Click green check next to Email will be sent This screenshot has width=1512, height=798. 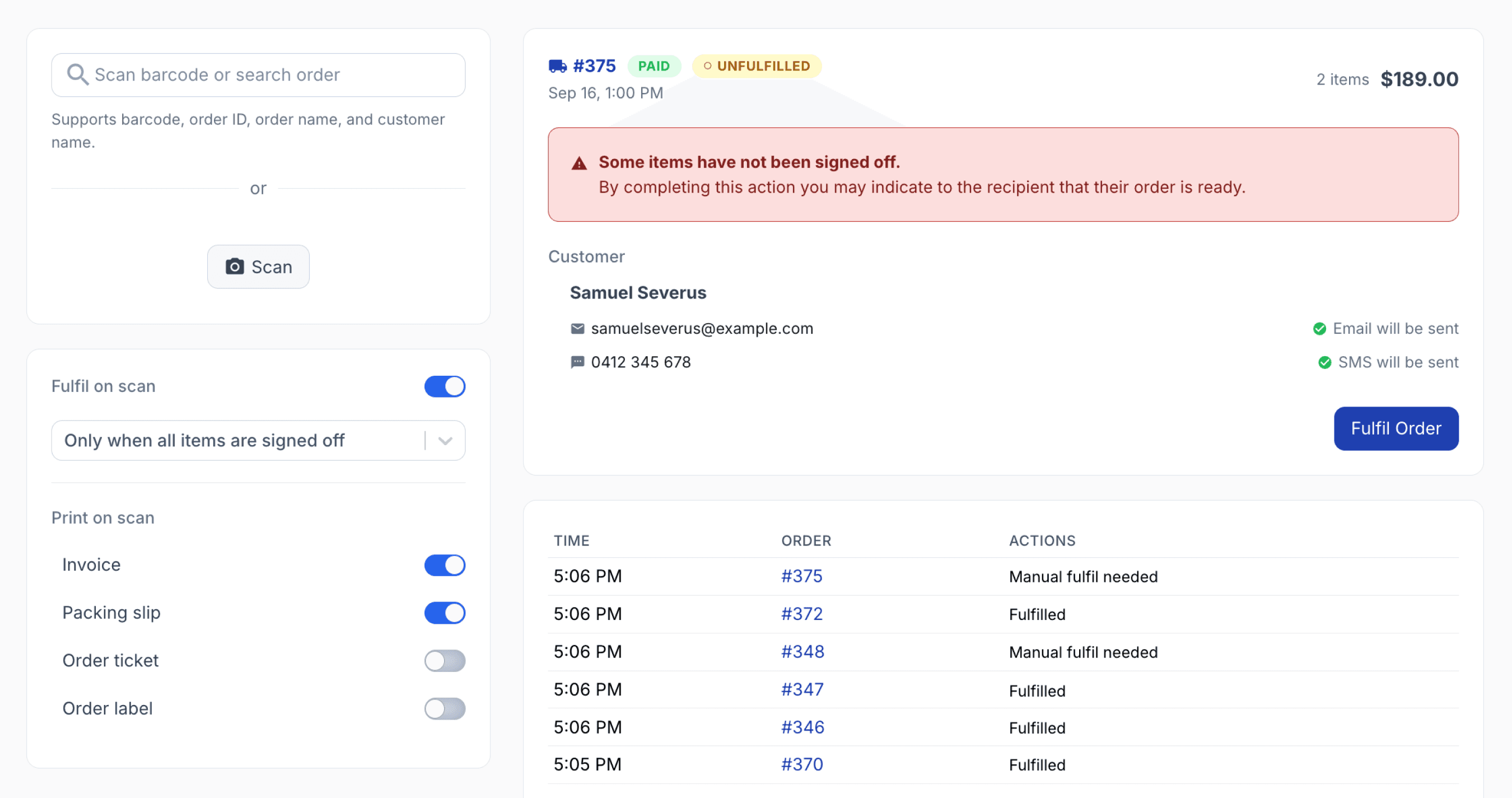pyautogui.click(x=1319, y=329)
